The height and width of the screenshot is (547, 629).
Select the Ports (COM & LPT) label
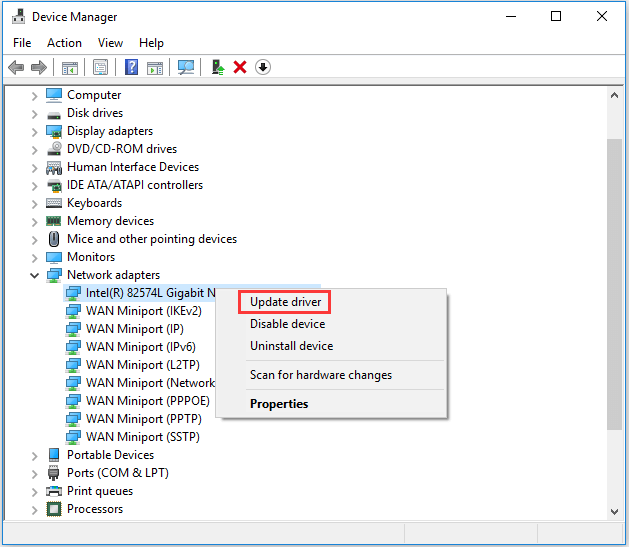pyautogui.click(x=118, y=473)
